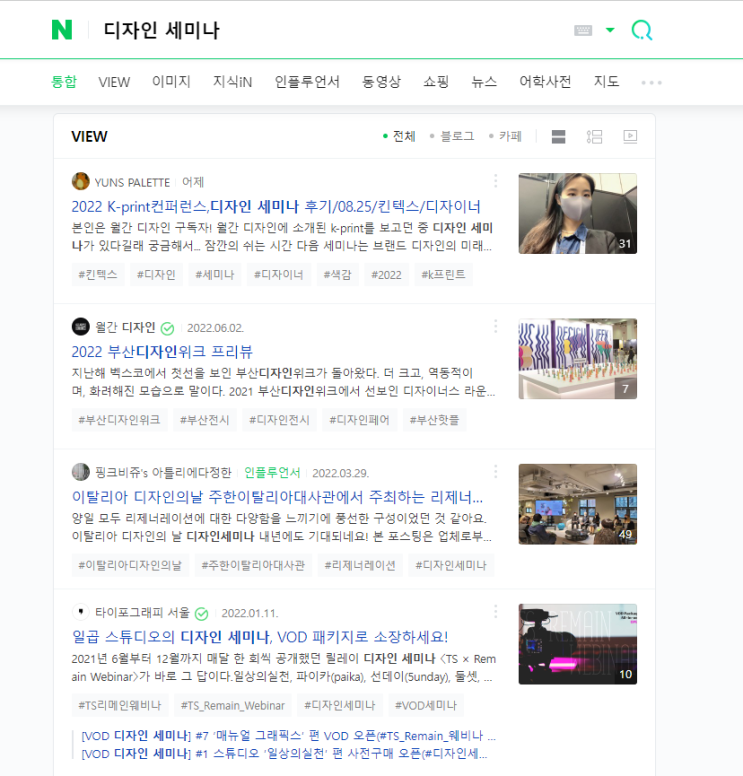Open the Remain Webinar camera thumbnail

click(578, 644)
